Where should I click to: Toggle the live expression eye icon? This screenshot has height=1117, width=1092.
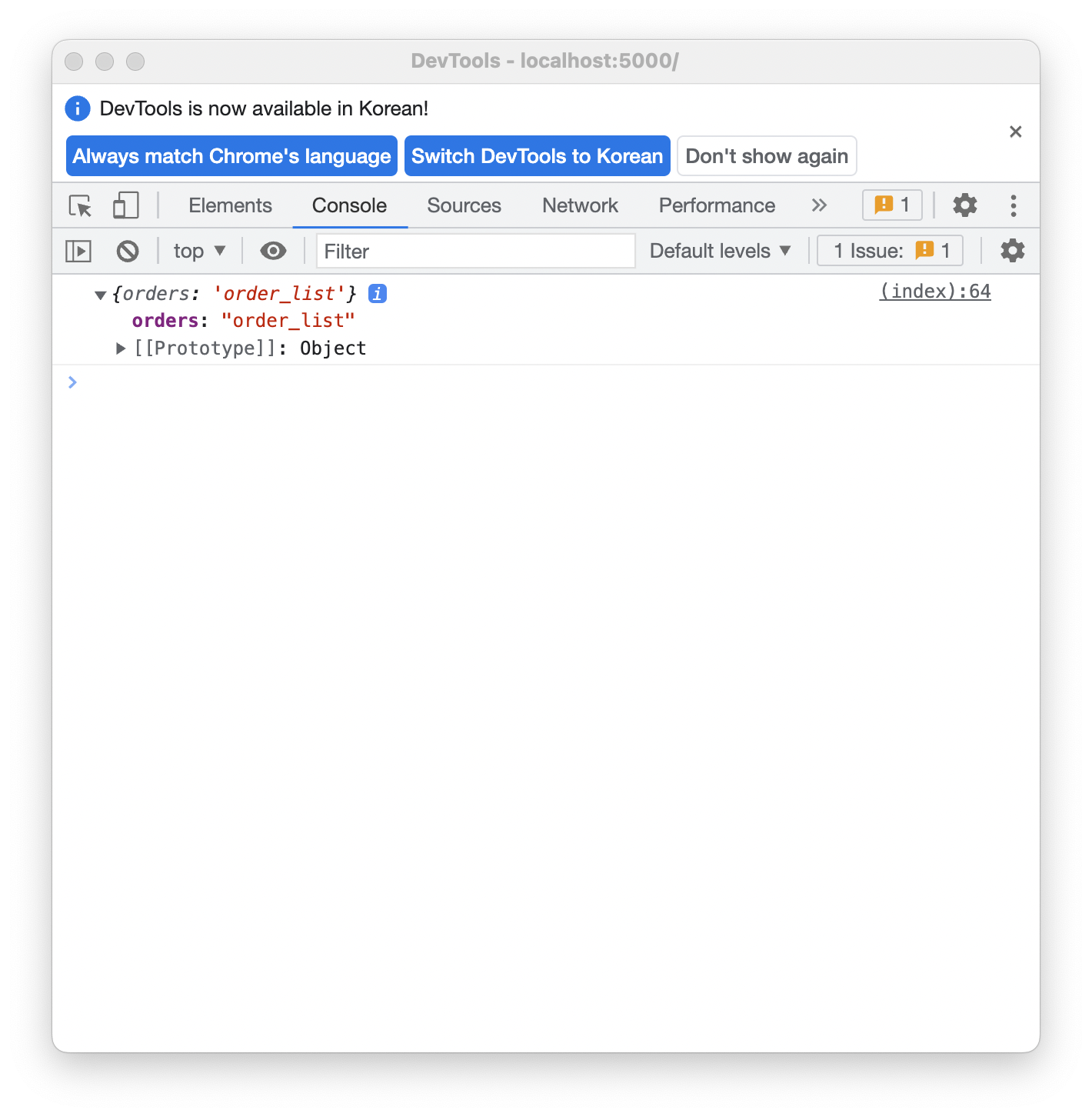pos(273,251)
